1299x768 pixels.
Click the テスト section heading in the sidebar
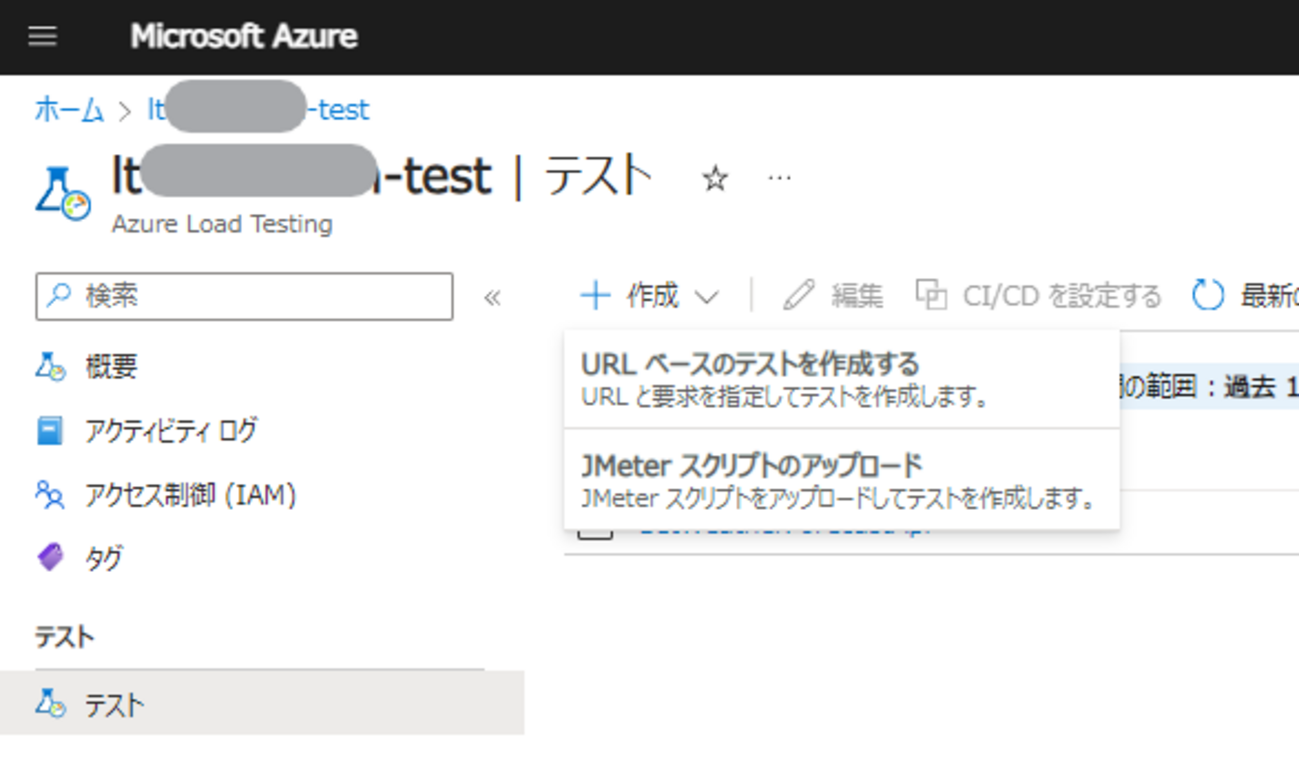(64, 637)
